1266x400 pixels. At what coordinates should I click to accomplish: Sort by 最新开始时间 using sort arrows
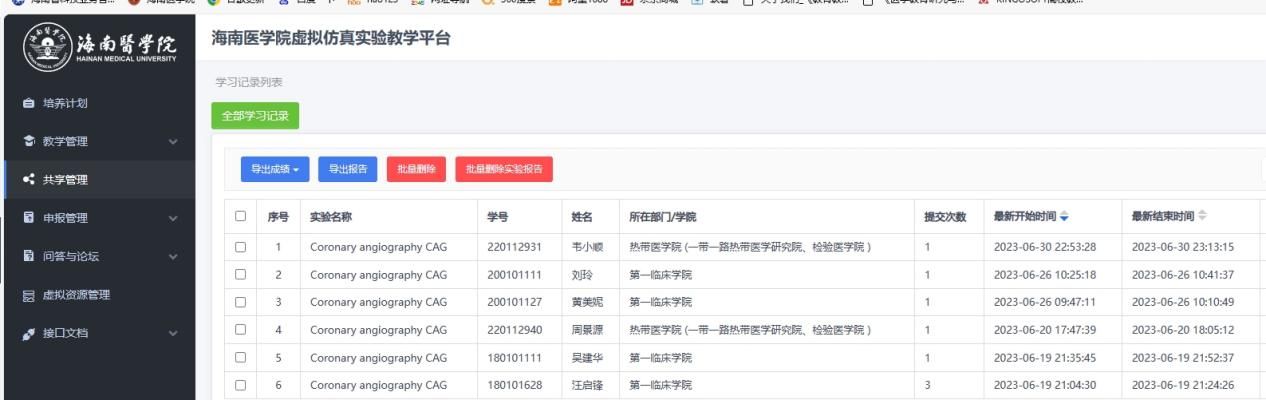[x=1063, y=217]
